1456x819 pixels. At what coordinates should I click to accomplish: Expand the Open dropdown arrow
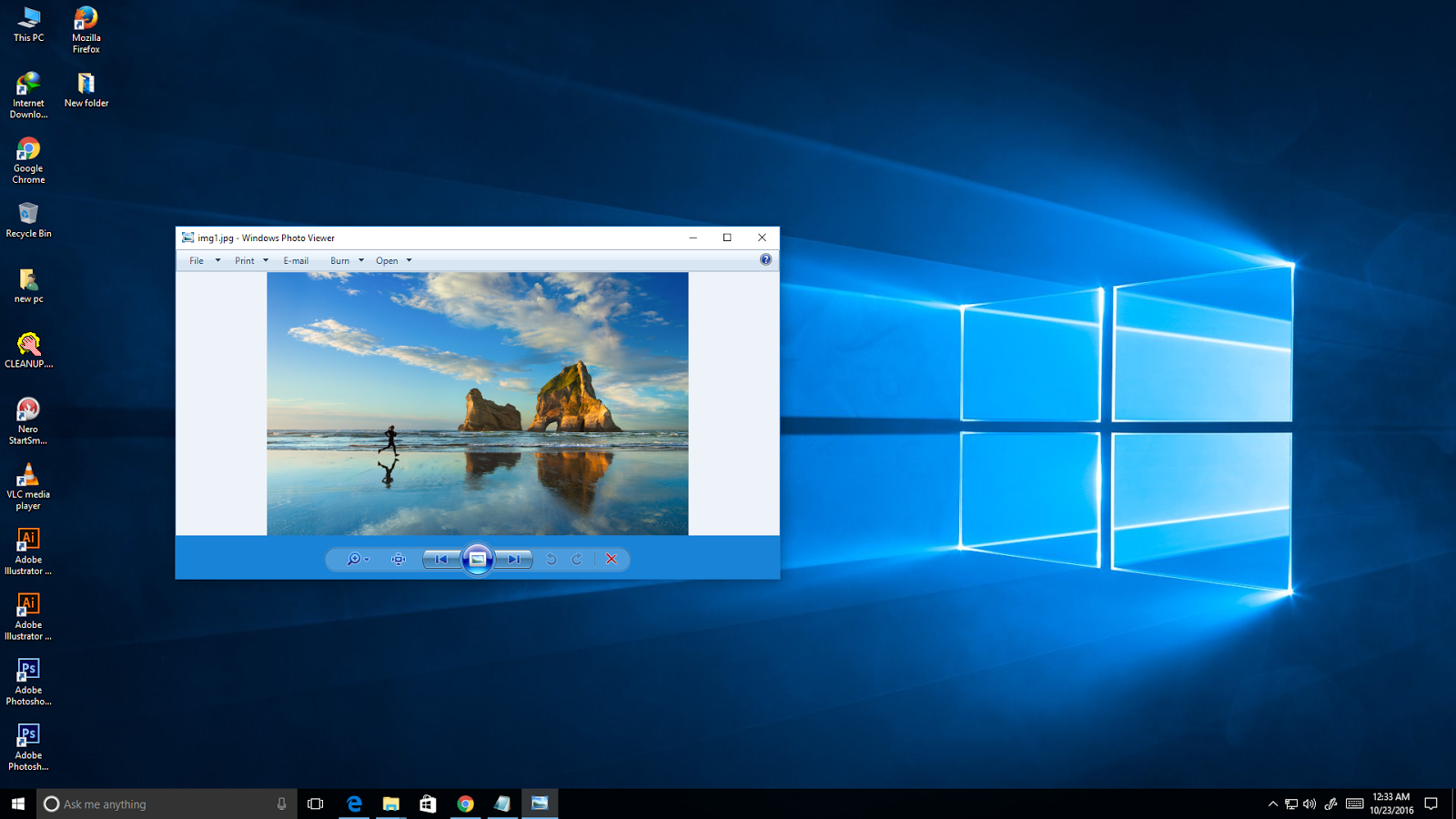point(409,261)
